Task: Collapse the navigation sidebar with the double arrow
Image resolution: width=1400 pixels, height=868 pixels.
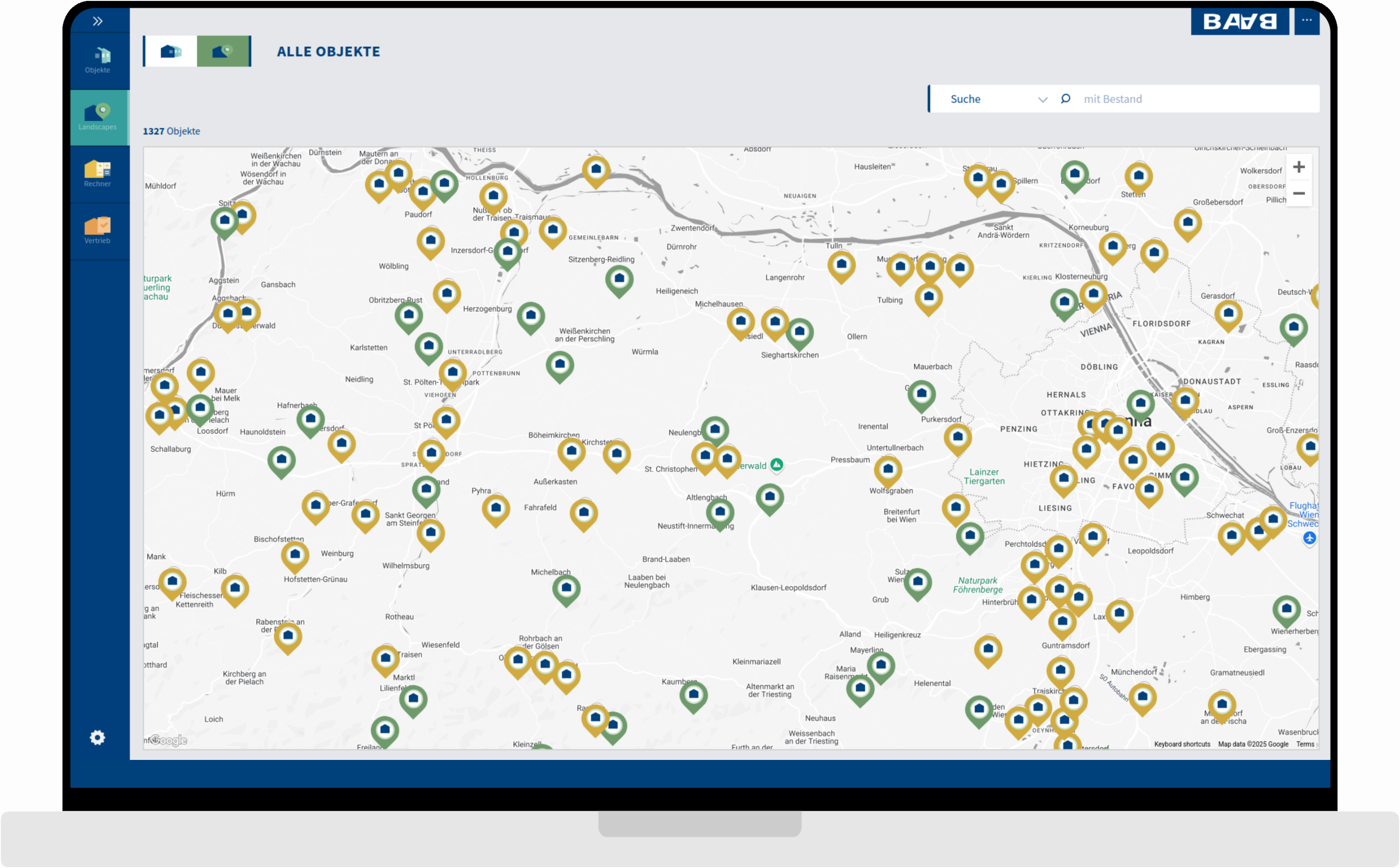Action: pos(98,20)
